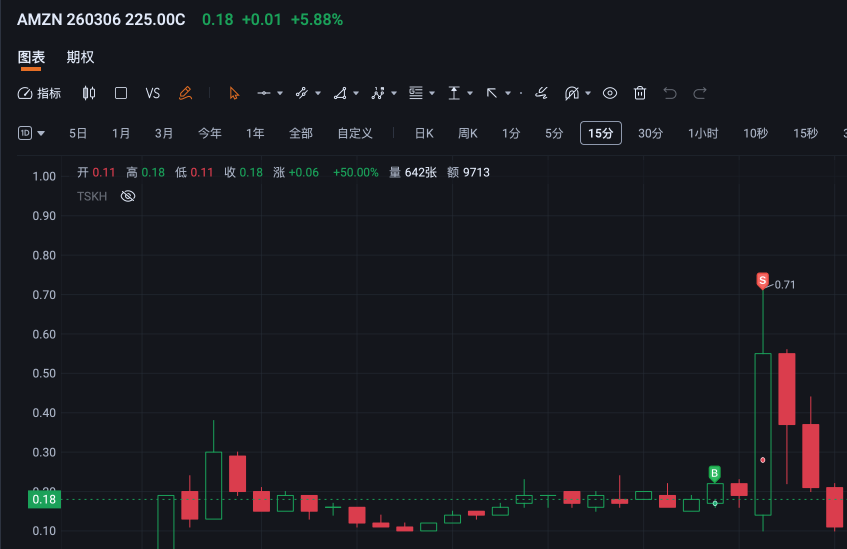
Task: Select the triangle shape tool
Action: click(340, 93)
